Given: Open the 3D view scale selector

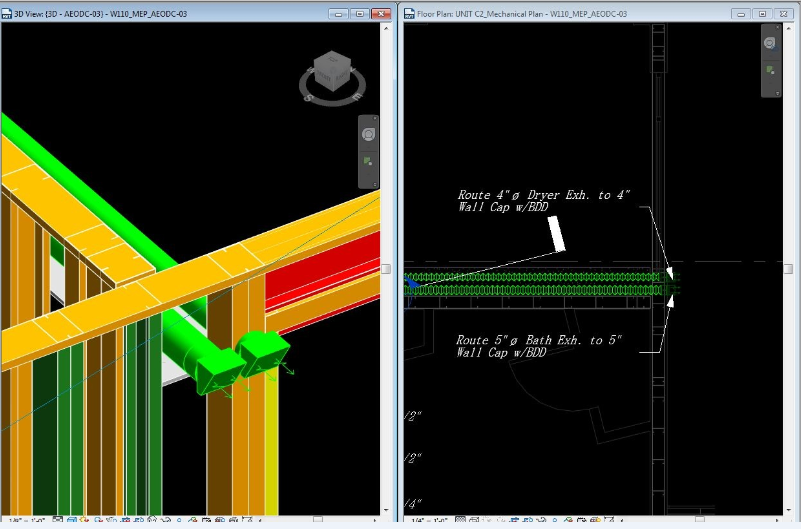Looking at the screenshot, I should coord(18,521).
